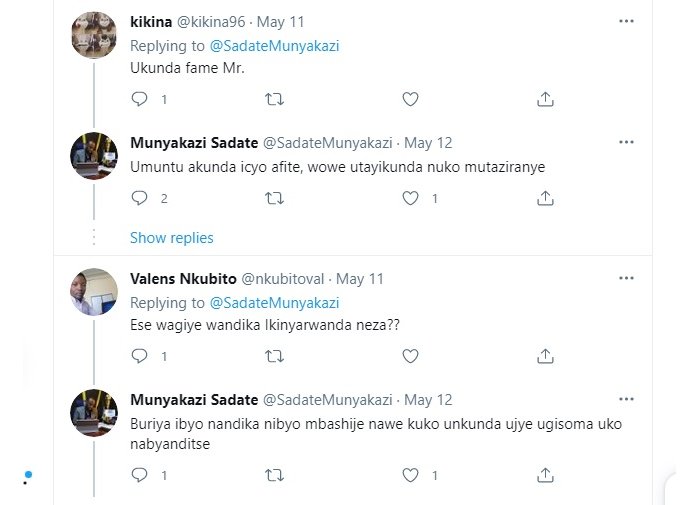Reply to kikina's tweet

point(140,99)
